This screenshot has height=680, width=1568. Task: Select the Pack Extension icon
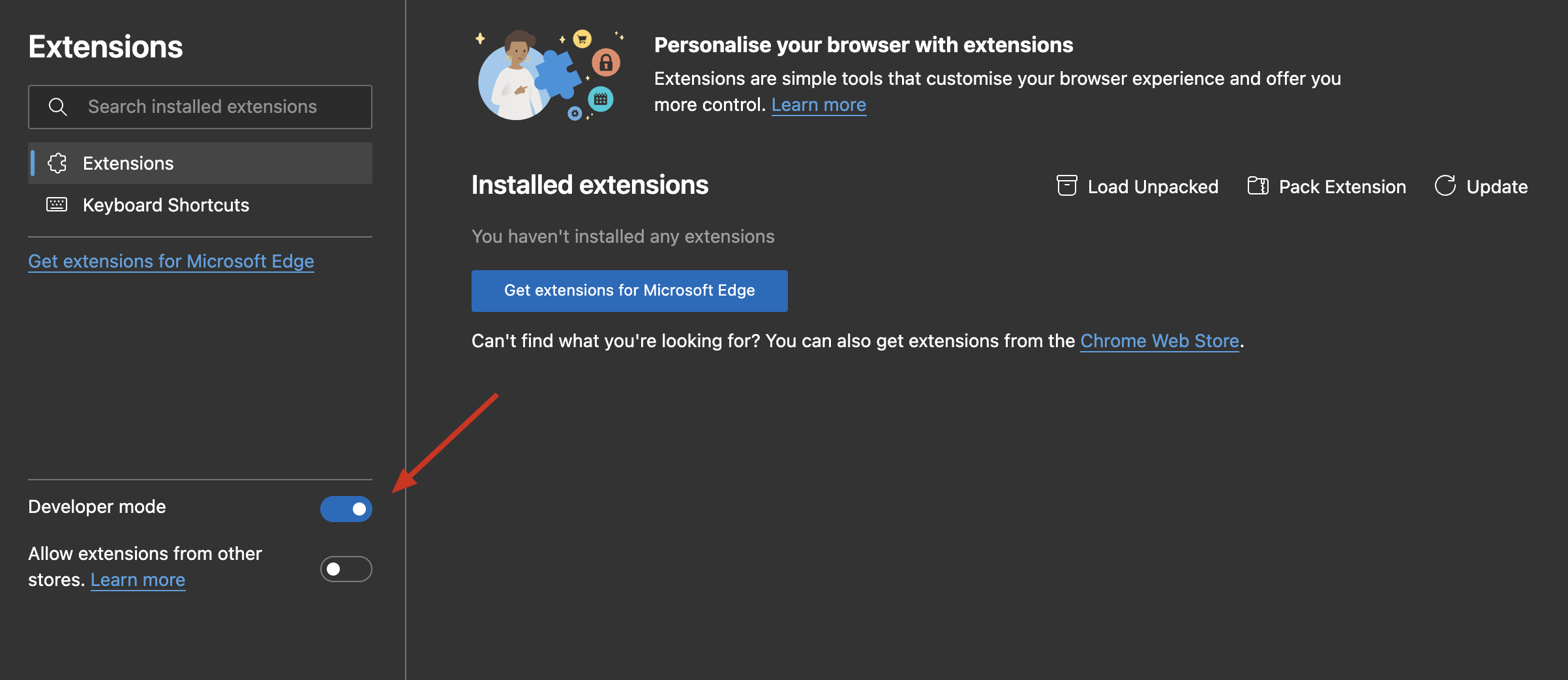tap(1258, 186)
